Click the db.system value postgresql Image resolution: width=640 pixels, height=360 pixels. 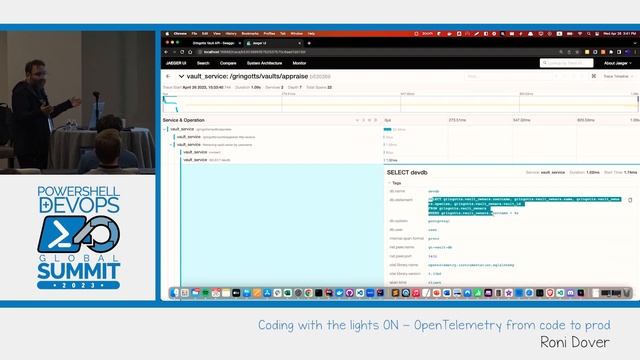coord(439,221)
